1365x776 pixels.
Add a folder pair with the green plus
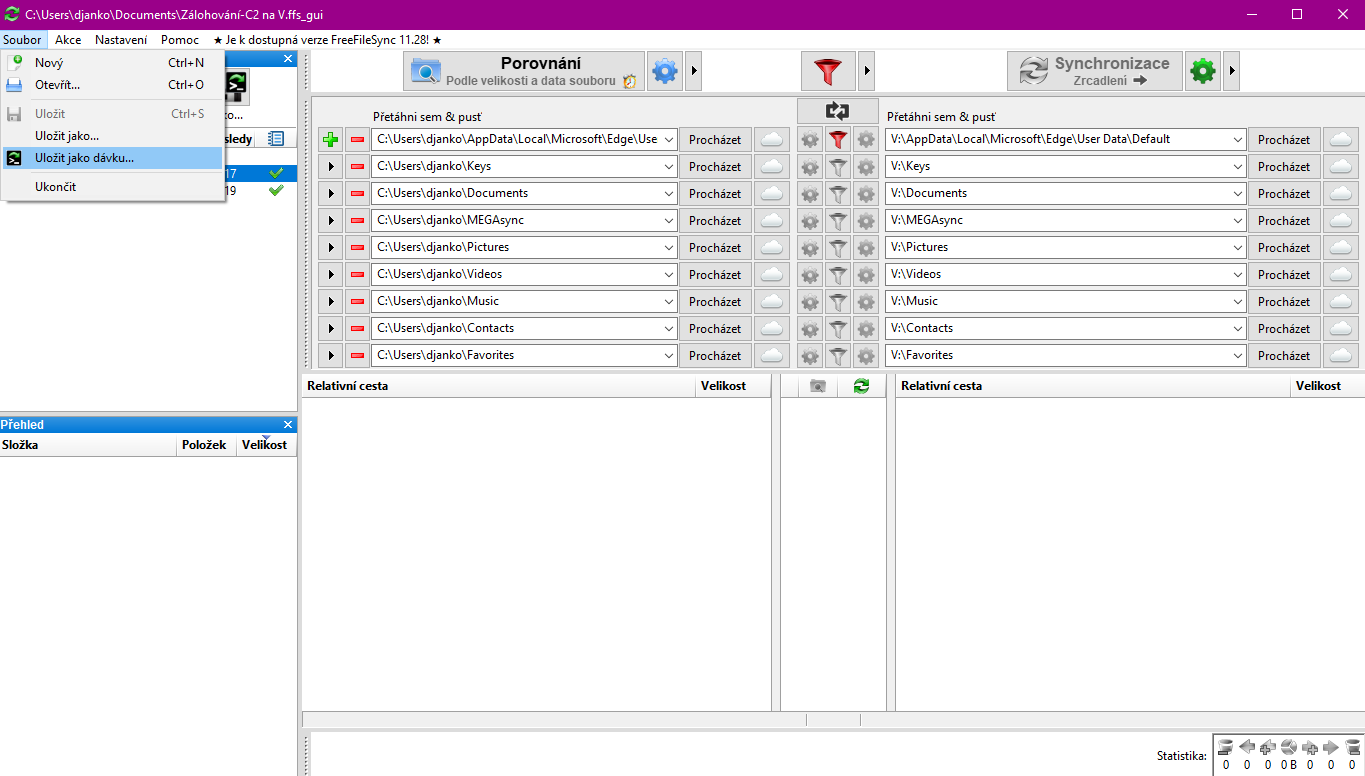click(330, 140)
